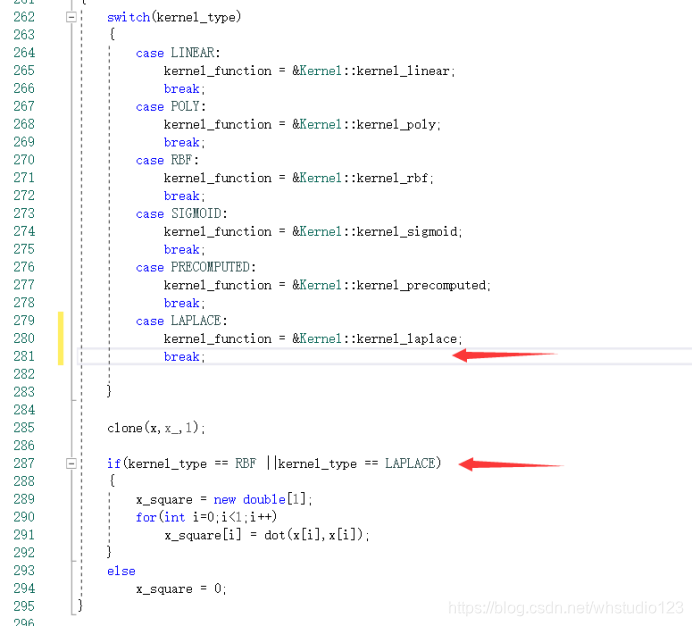The image size is (693, 626).
Task: Click 'RBF' in the line 287 condition
Action: click(x=245, y=464)
